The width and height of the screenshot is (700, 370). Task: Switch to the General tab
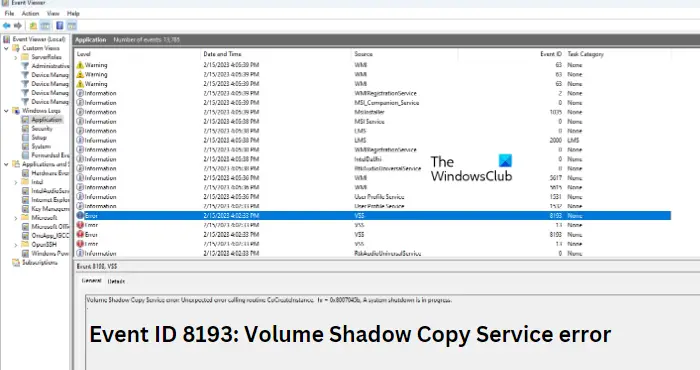point(92,281)
